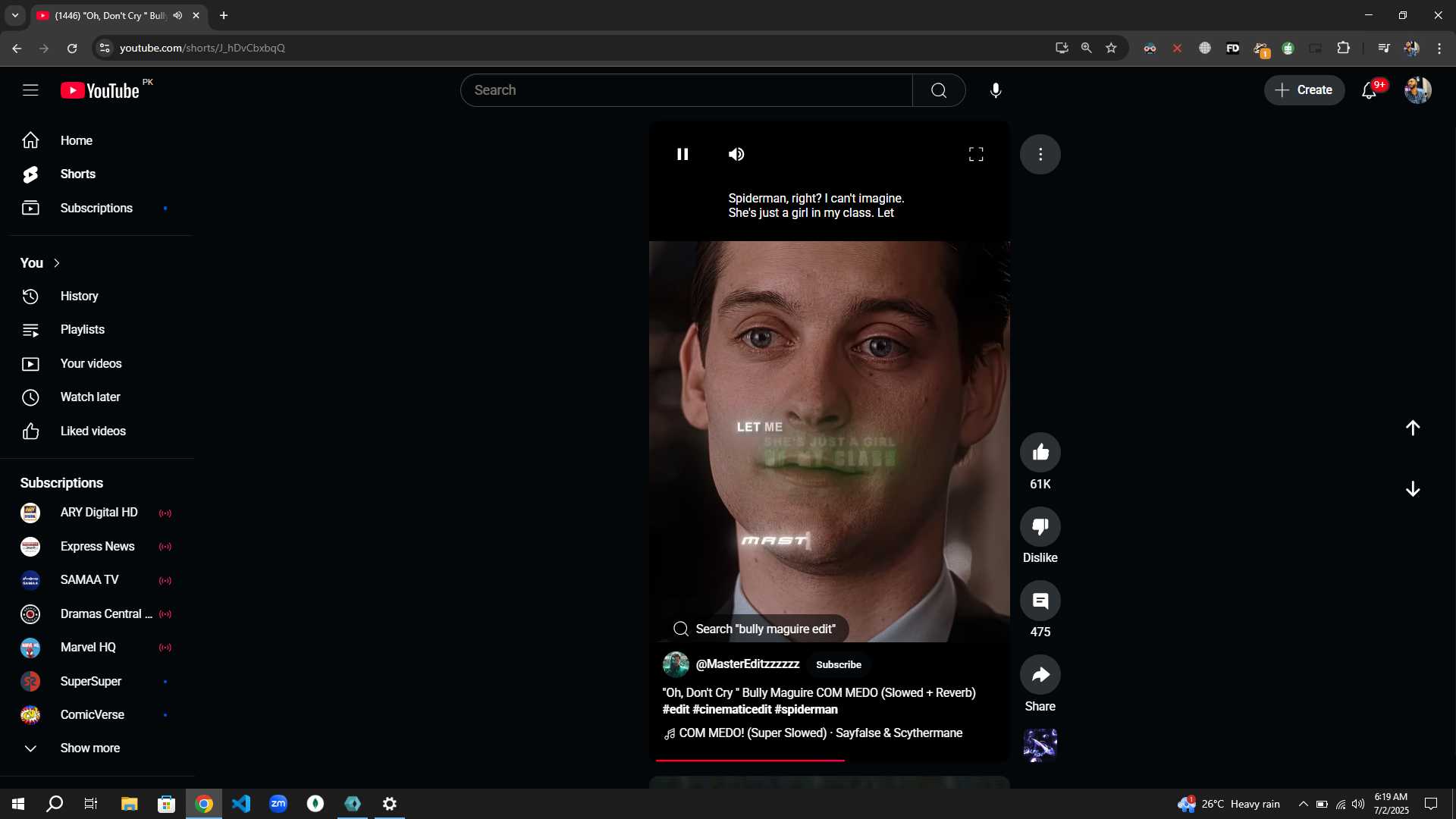Screen dimensions: 1456x819
Task: Open the sound thumbnail for this short
Action: pyautogui.click(x=1040, y=745)
